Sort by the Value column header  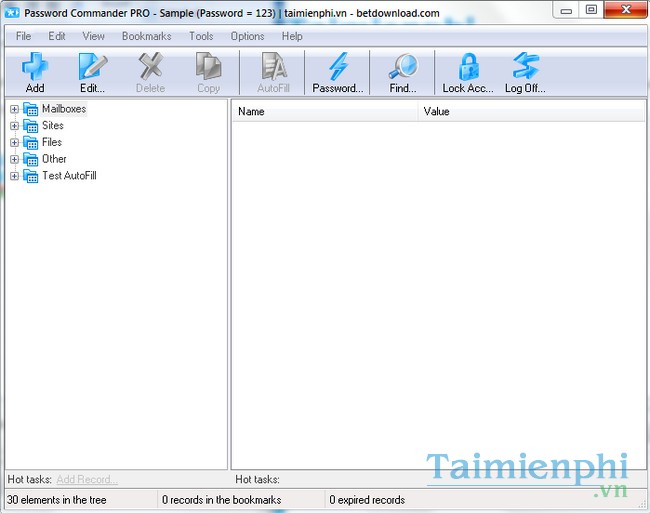(531, 111)
